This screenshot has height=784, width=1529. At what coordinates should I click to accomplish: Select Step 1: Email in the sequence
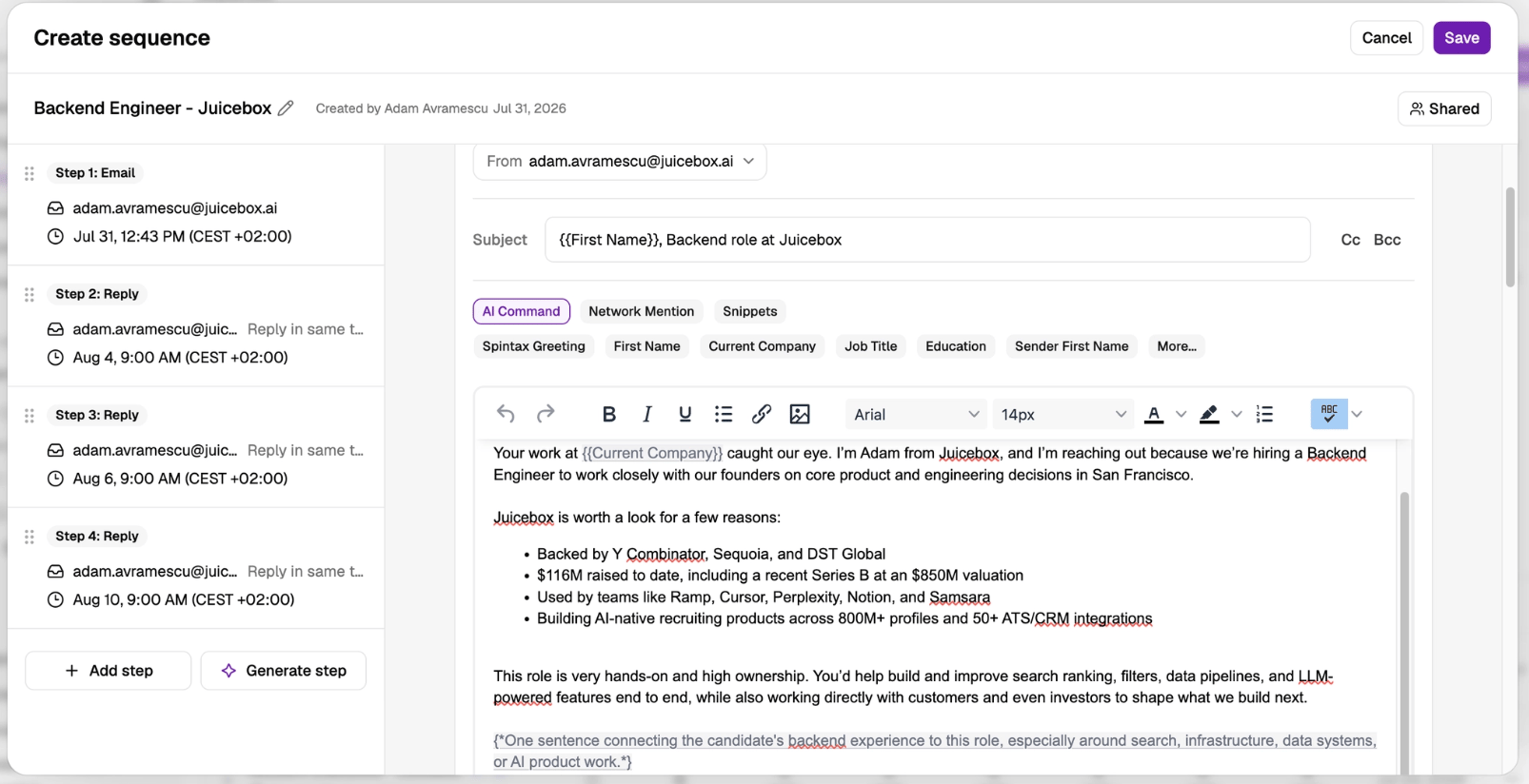pyautogui.click(x=95, y=173)
